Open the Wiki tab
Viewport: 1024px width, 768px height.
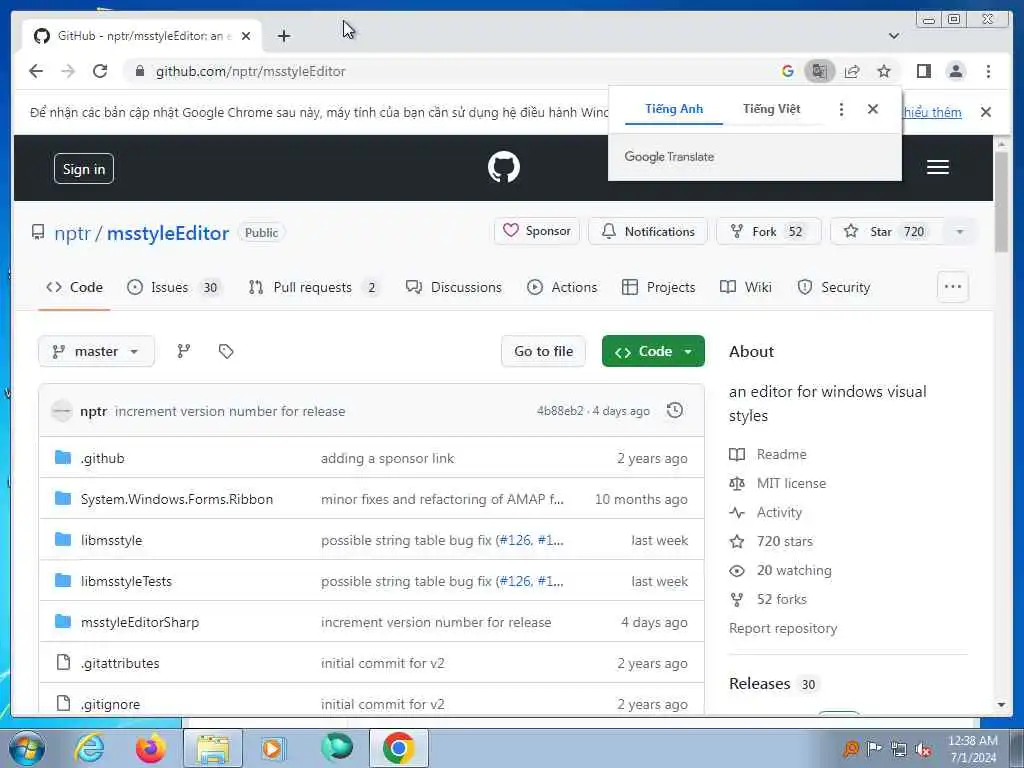coord(746,287)
